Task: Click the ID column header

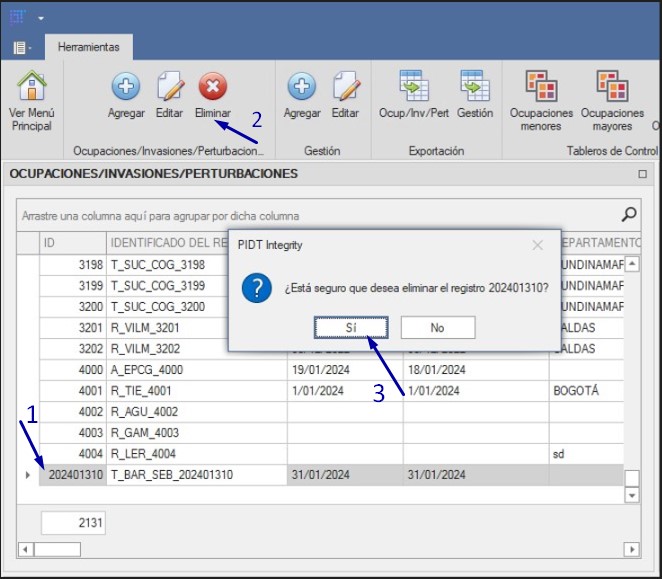Action: 72,243
